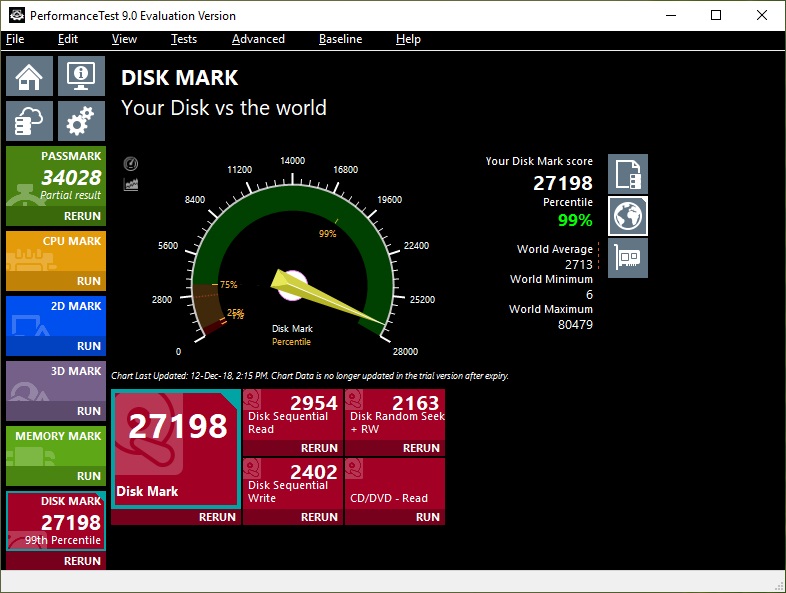This screenshot has height=593, width=786.
Task: Rerun the PassMark test suite
Action: [82, 216]
